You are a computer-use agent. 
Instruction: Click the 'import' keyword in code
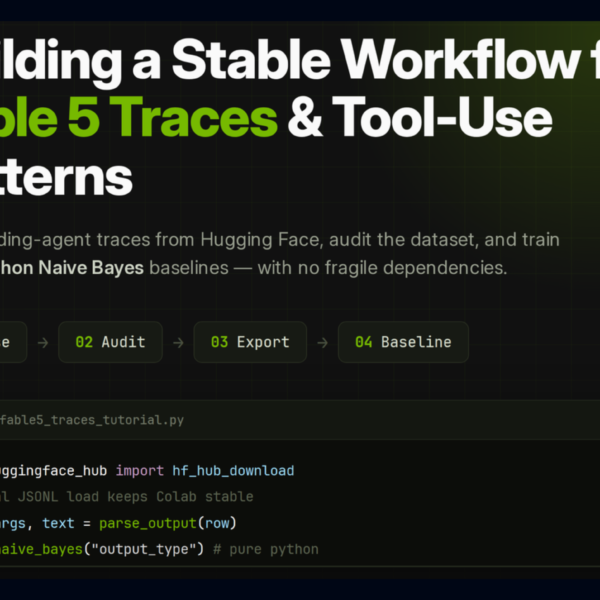[x=140, y=471]
